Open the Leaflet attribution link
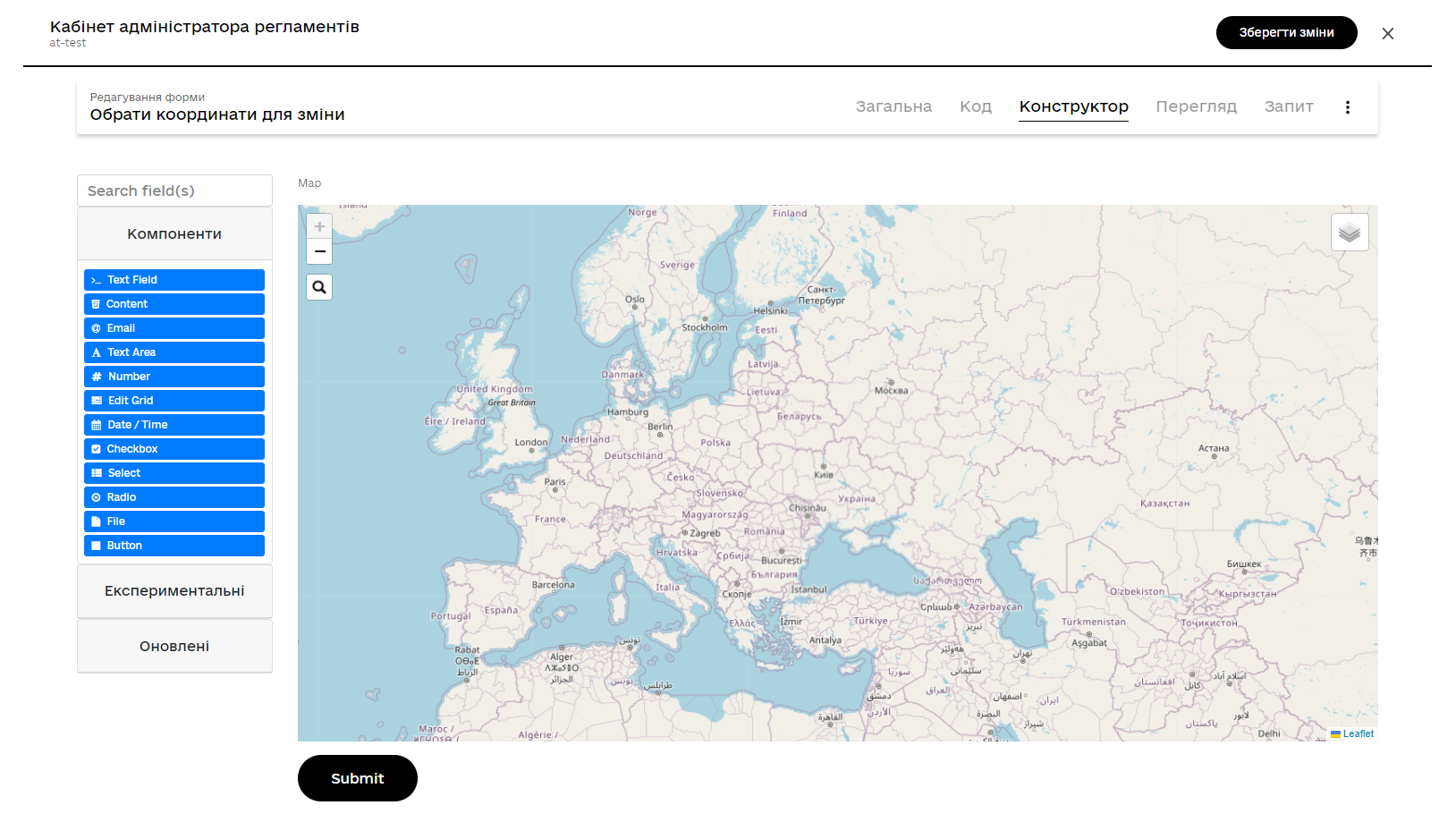Viewport: 1456px width, 839px height. (1358, 733)
